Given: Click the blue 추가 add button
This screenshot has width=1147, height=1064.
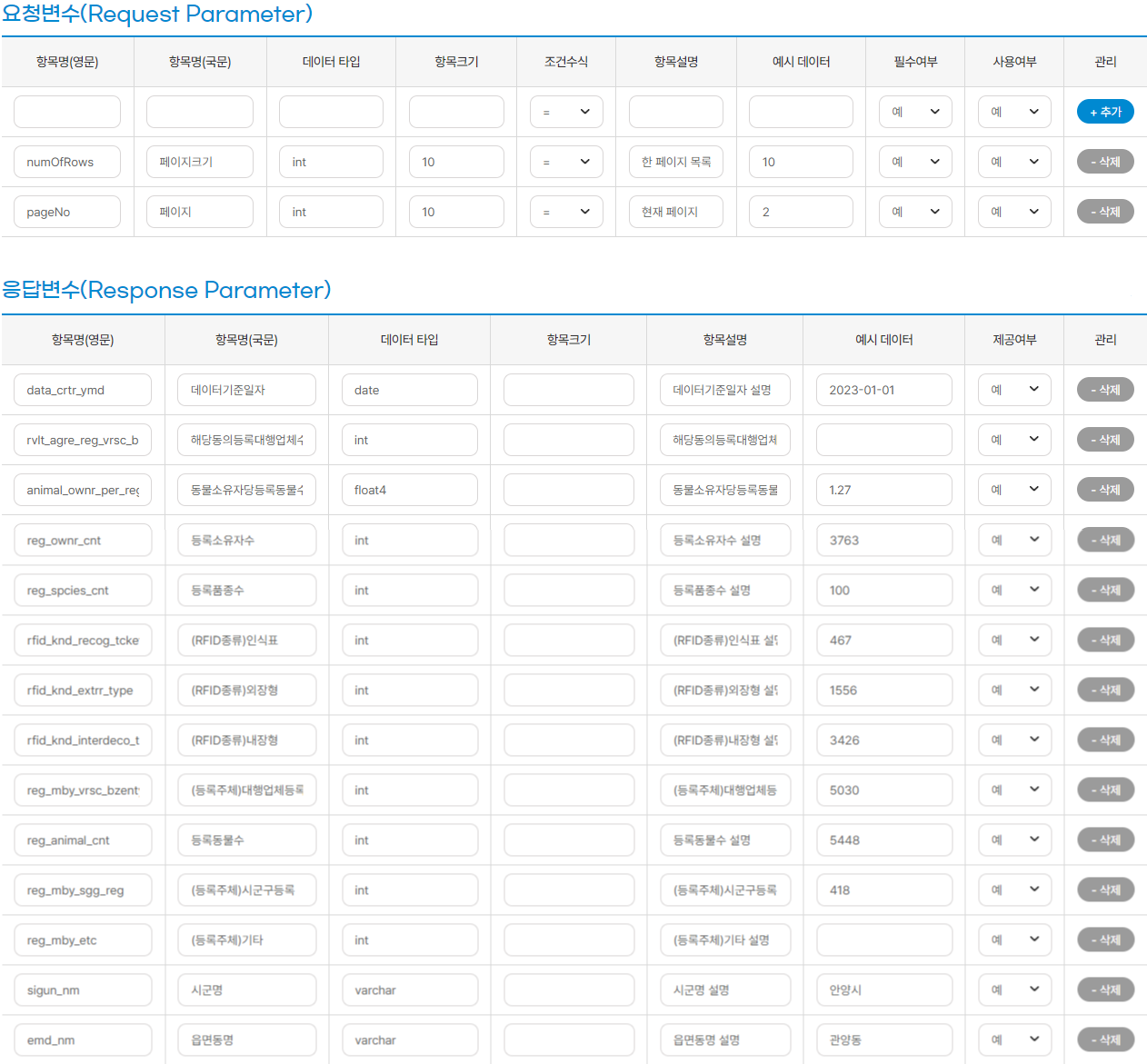Looking at the screenshot, I should (1105, 112).
